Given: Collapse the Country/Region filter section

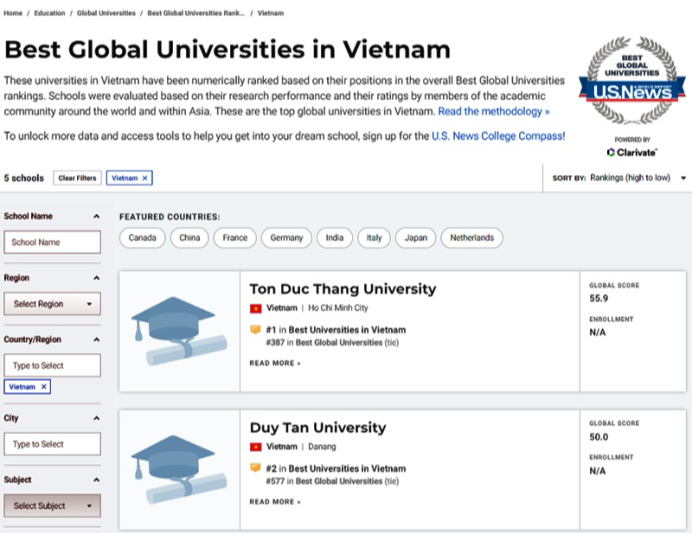Looking at the screenshot, I should [x=96, y=340].
